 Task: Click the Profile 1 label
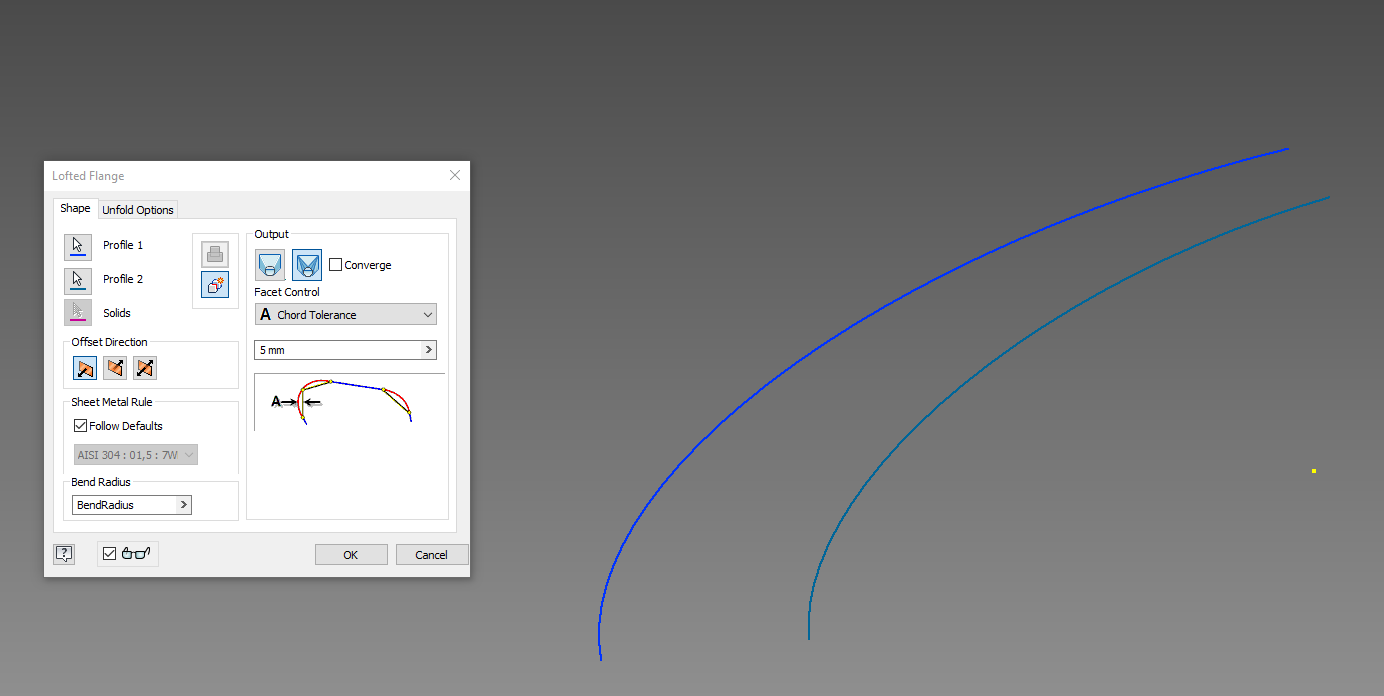pyautogui.click(x=123, y=245)
